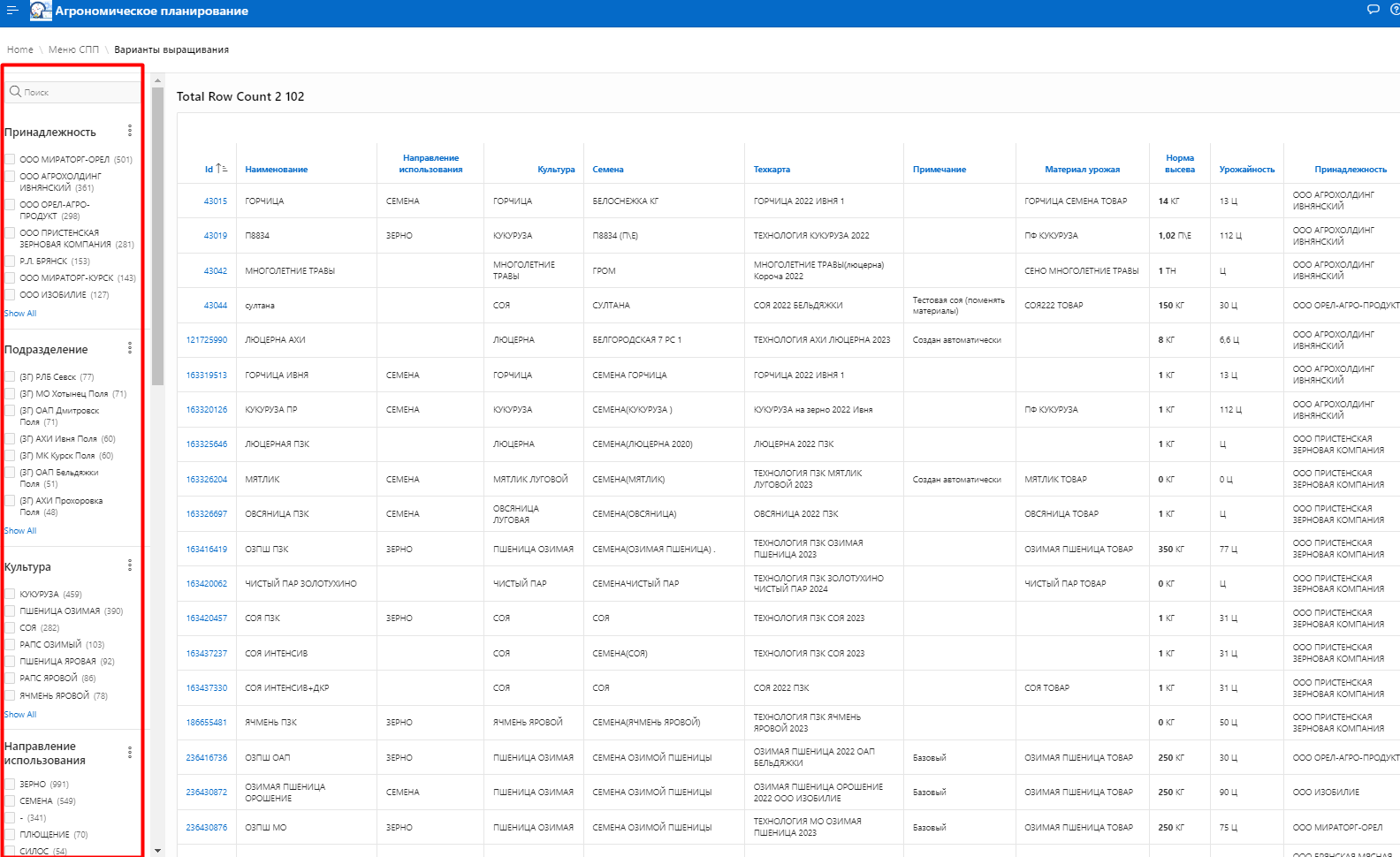
Task: Click the sidebar vertical scrollbar thumb
Action: 157,236
